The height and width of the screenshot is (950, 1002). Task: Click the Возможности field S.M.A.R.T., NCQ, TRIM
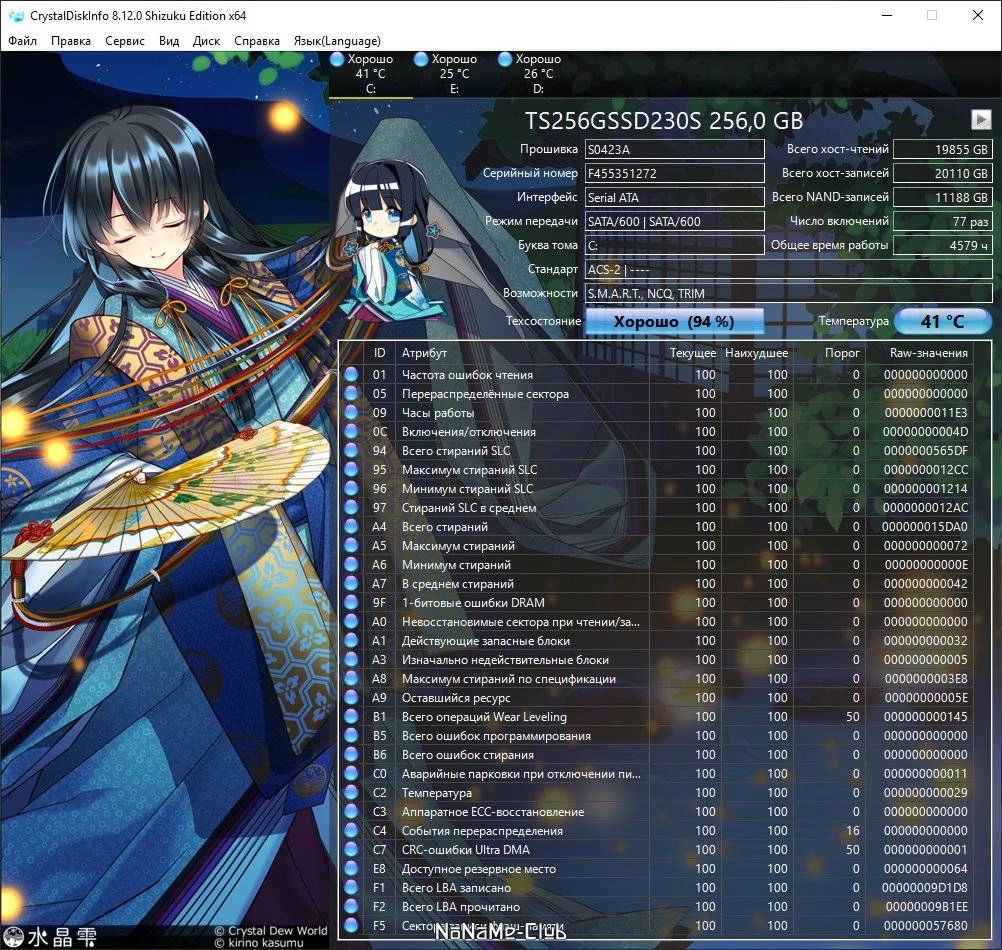pos(789,293)
